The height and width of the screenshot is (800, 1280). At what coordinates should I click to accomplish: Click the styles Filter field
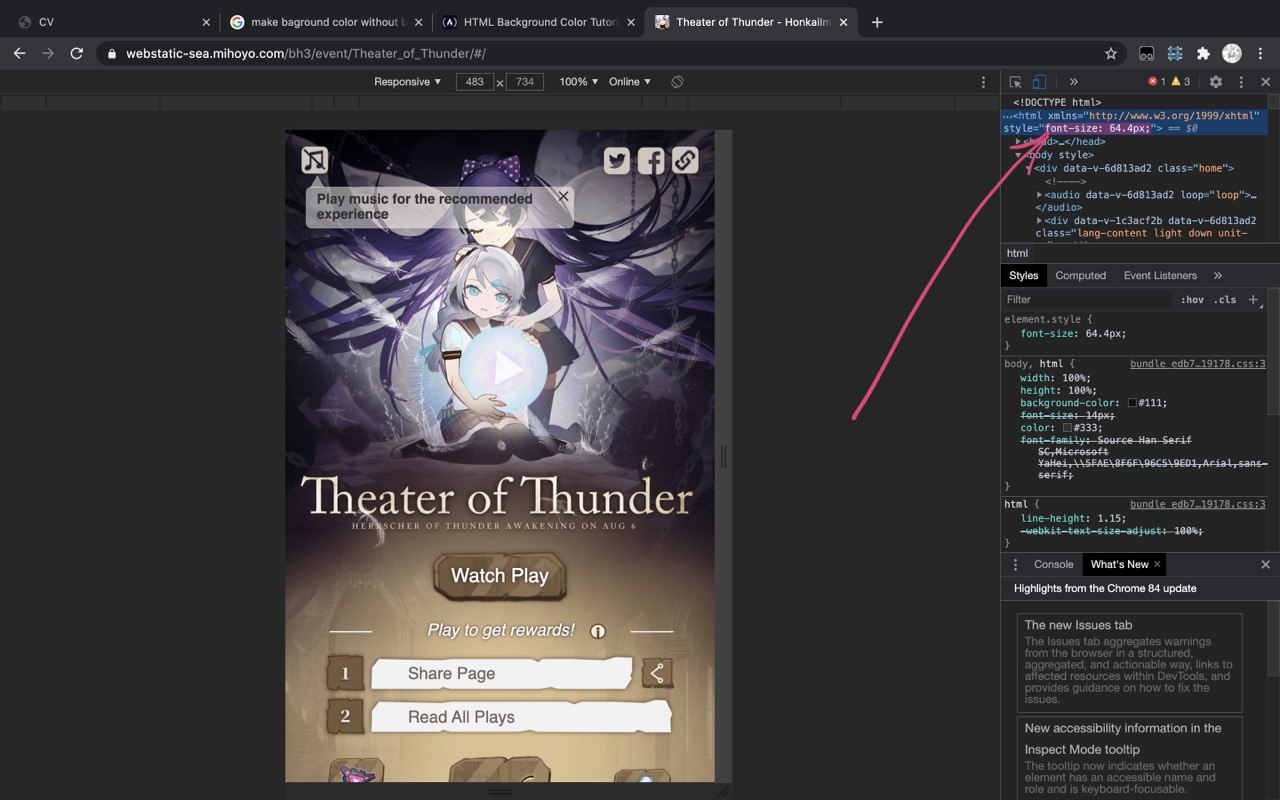click(1086, 299)
